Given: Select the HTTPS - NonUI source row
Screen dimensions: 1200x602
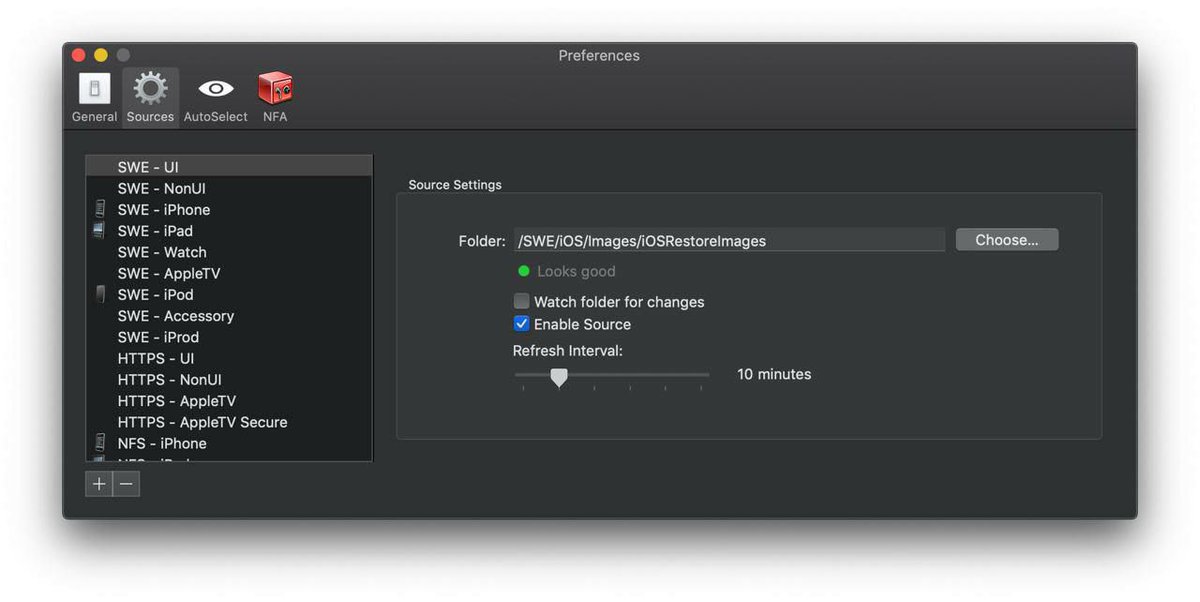Looking at the screenshot, I should click(x=229, y=379).
